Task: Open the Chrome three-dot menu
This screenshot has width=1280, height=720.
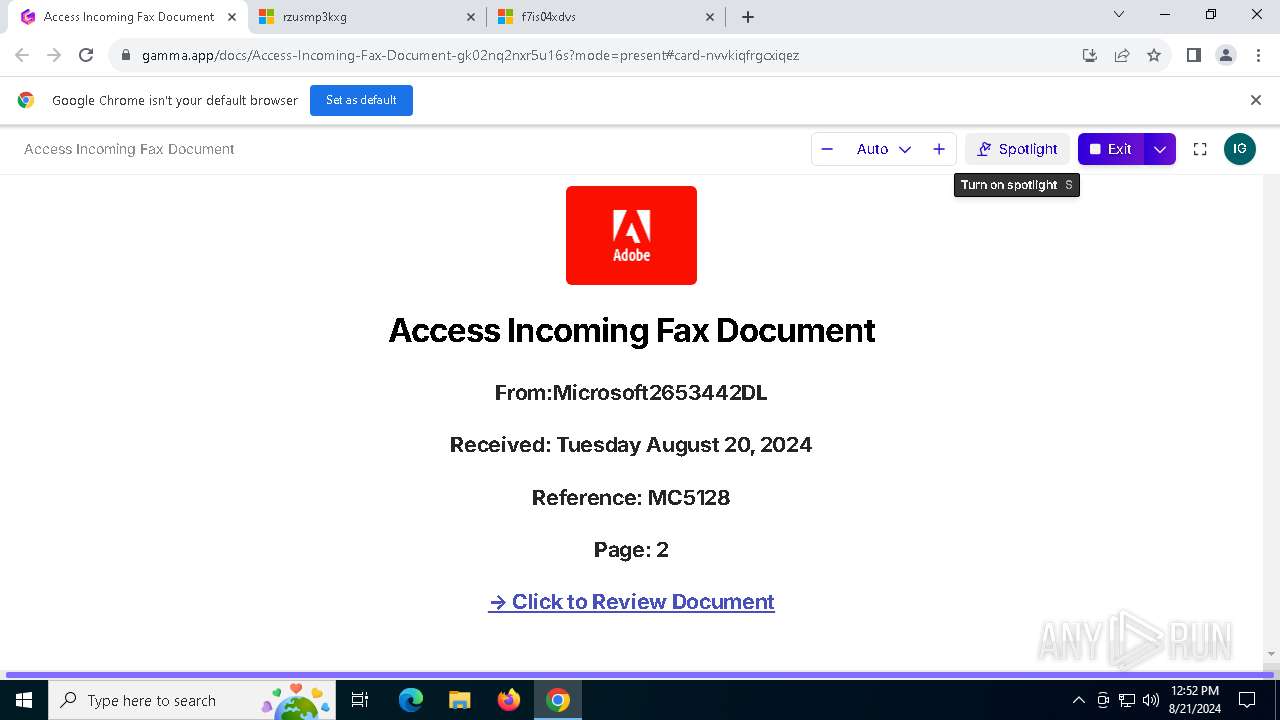Action: [x=1258, y=55]
